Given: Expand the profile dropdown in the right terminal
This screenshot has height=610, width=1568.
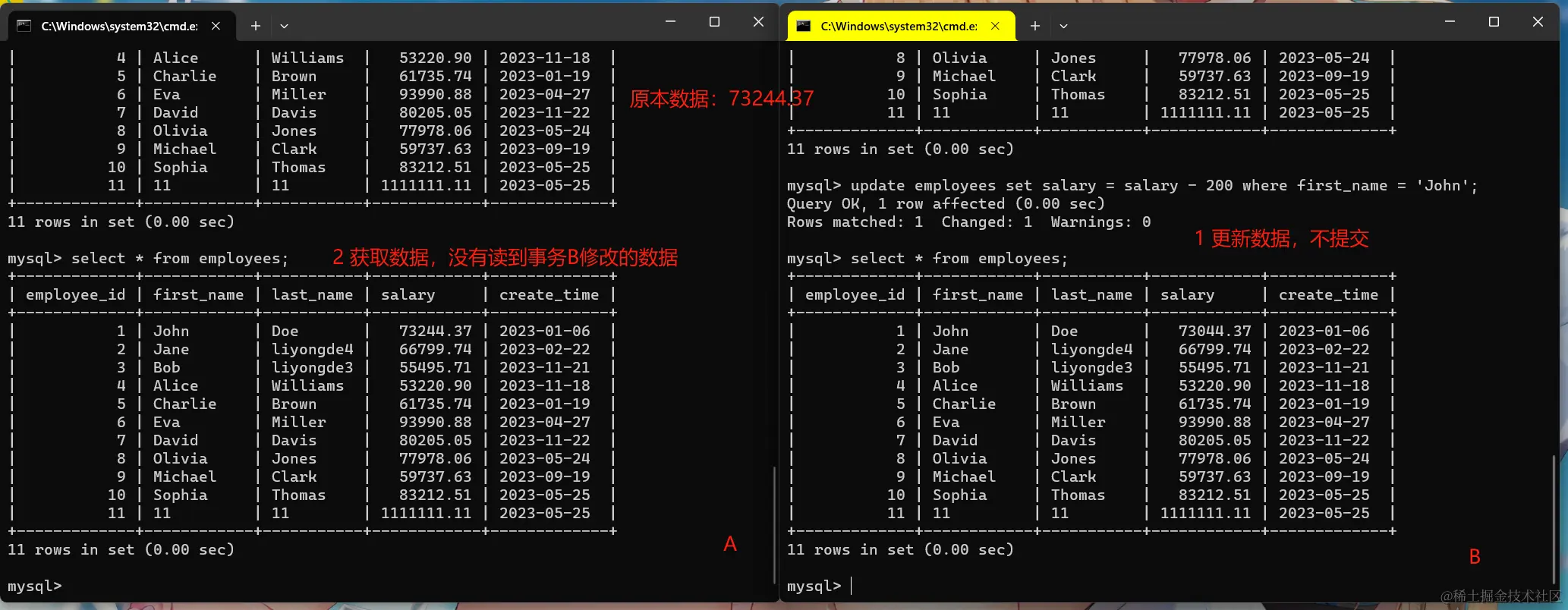Looking at the screenshot, I should tap(1063, 26).
